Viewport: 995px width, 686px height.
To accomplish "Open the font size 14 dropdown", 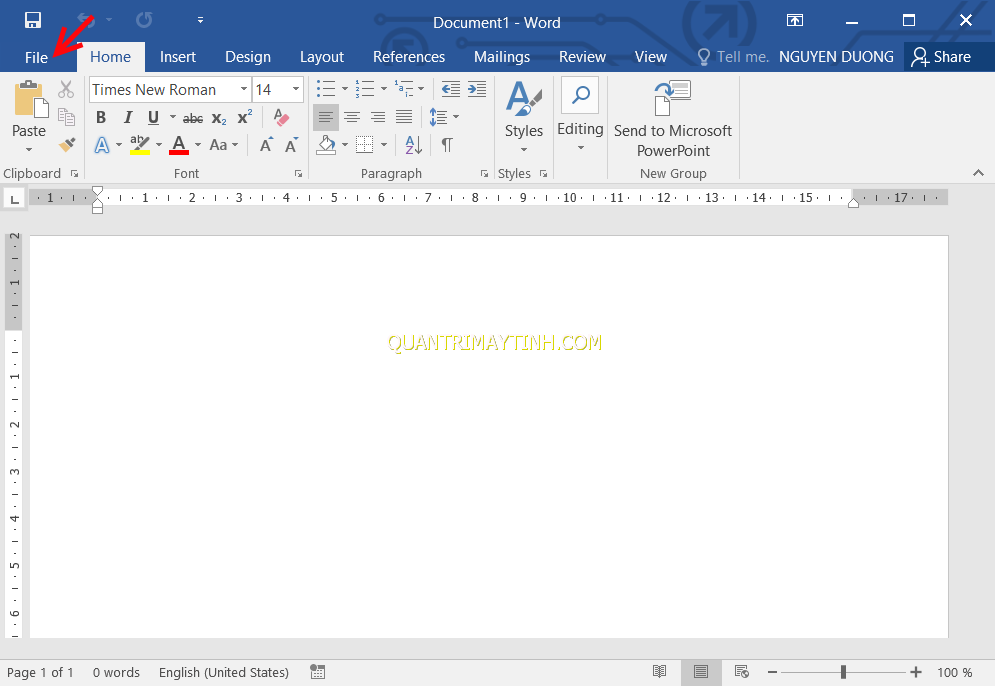I will (x=296, y=89).
